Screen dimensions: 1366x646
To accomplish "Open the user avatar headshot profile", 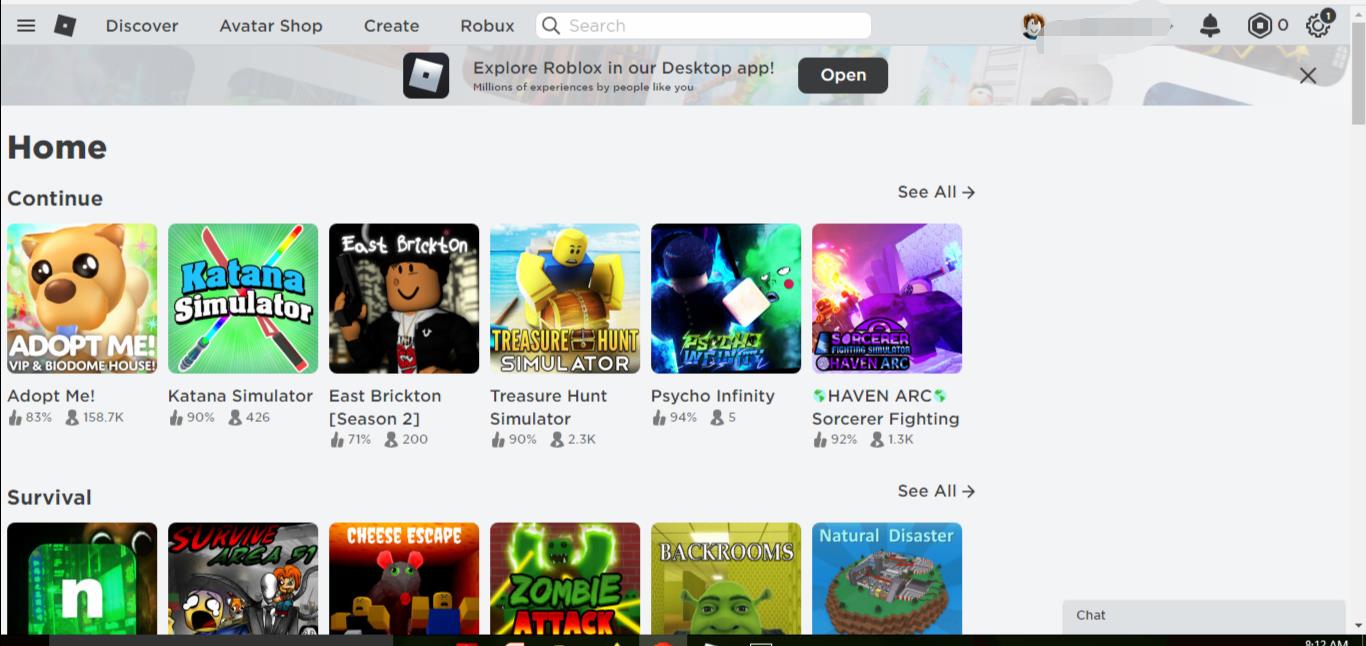I will coord(1033,26).
